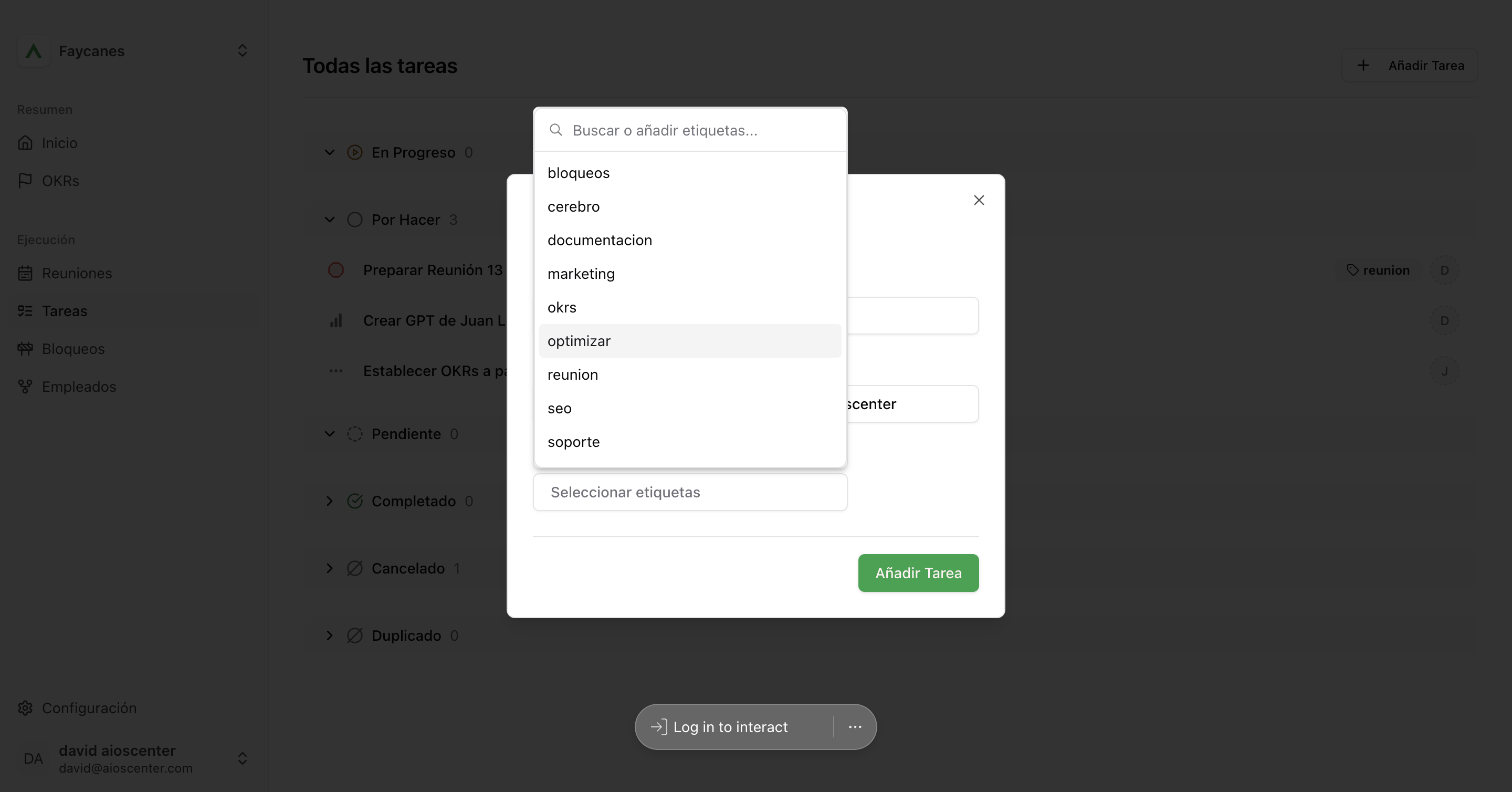Screen dimensions: 1512x792
Task: Click the Tareas list icon
Action: coord(25,311)
